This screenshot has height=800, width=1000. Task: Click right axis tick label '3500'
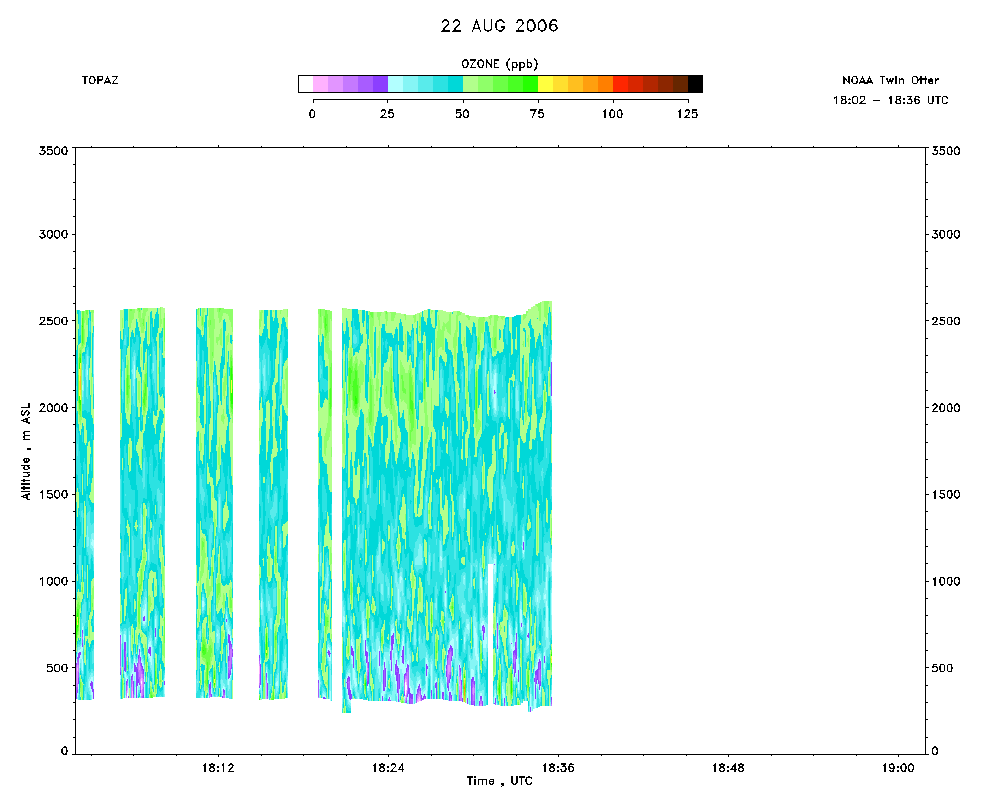(x=946, y=151)
